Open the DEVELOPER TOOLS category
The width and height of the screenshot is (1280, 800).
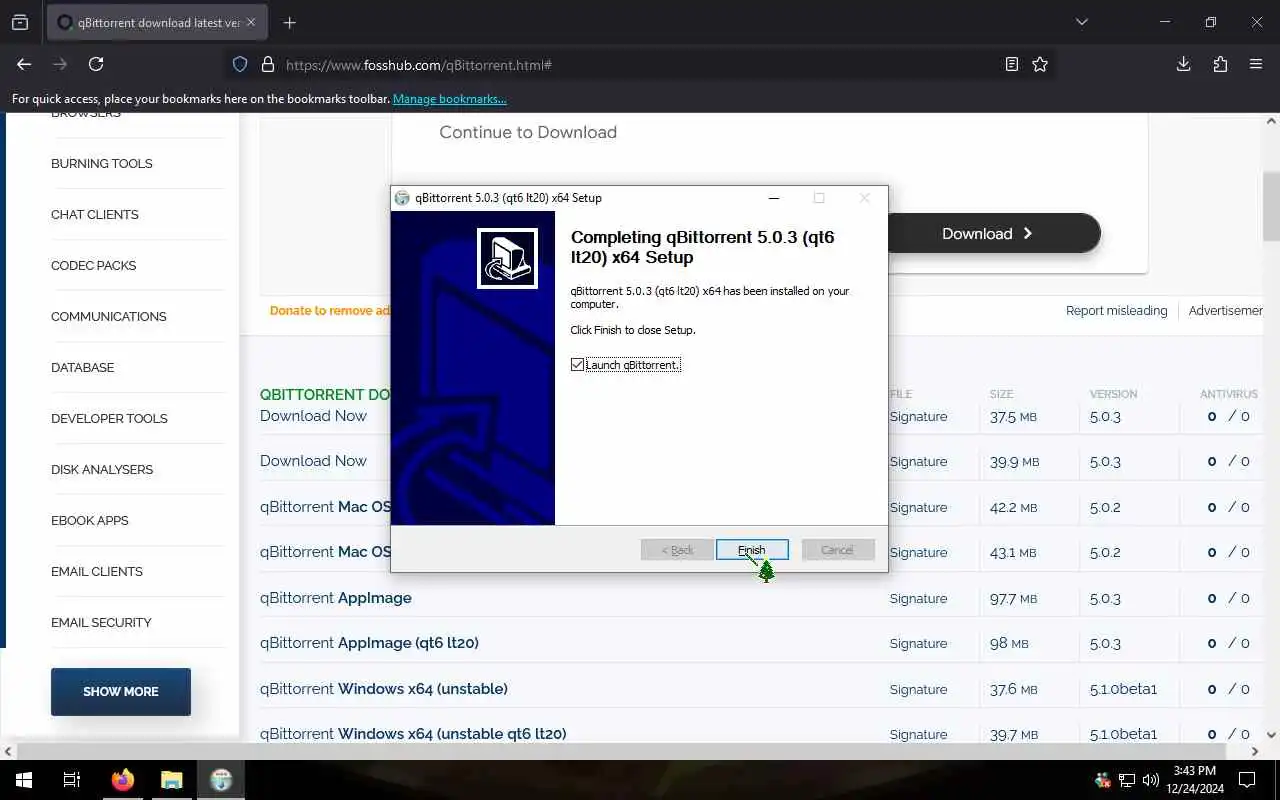[x=109, y=418]
